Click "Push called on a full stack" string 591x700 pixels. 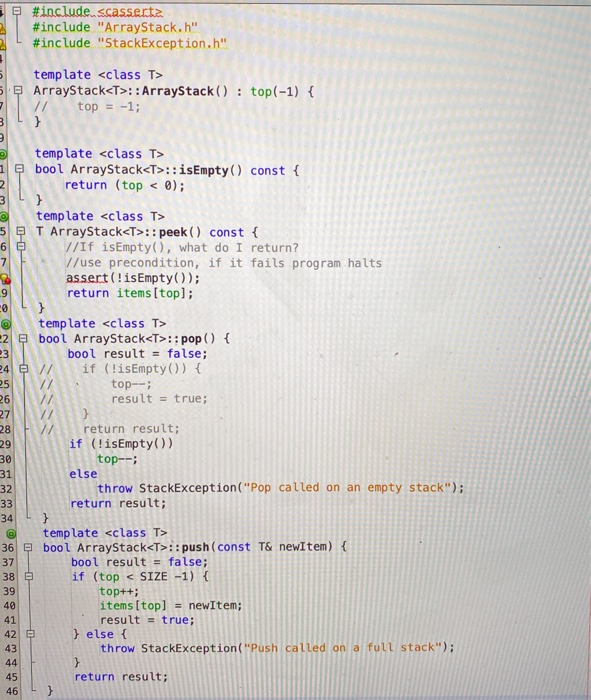pyautogui.click(x=344, y=648)
